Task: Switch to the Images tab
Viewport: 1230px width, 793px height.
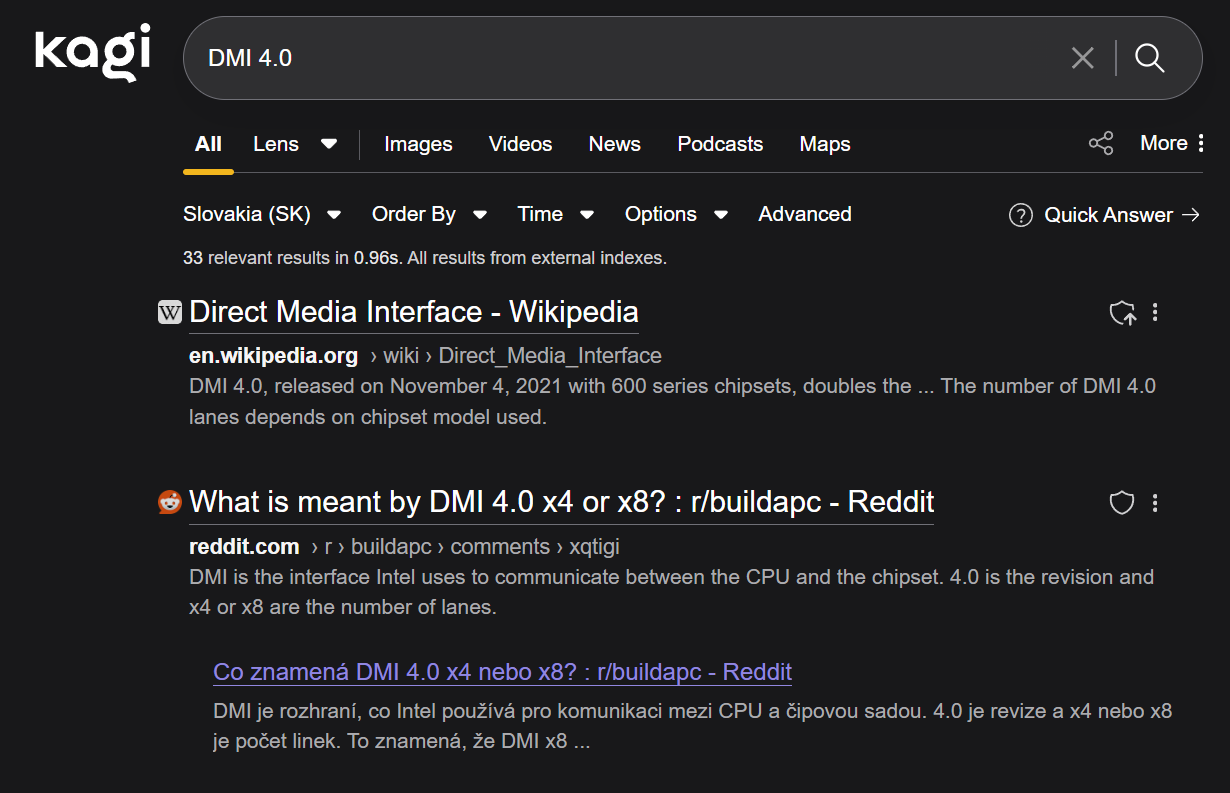Action: pos(418,144)
